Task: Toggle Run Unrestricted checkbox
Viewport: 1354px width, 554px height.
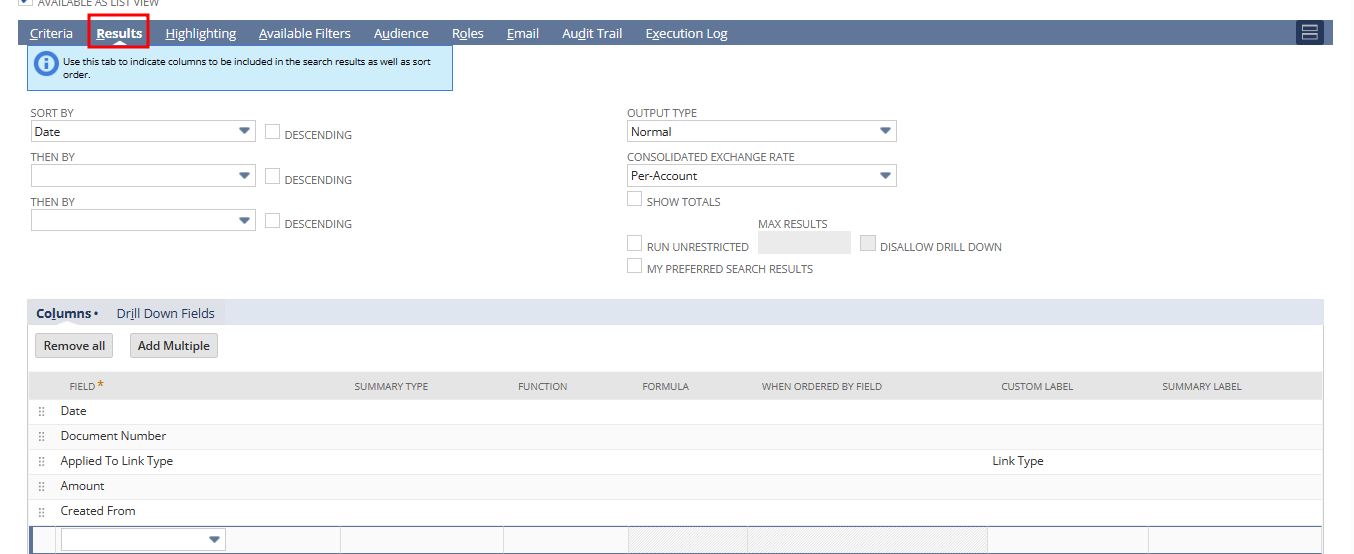Action: tap(634, 243)
